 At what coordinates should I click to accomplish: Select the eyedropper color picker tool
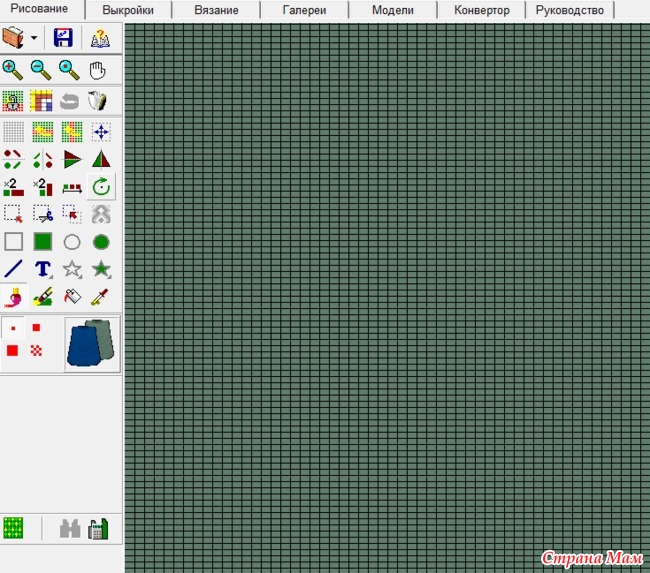point(101,296)
